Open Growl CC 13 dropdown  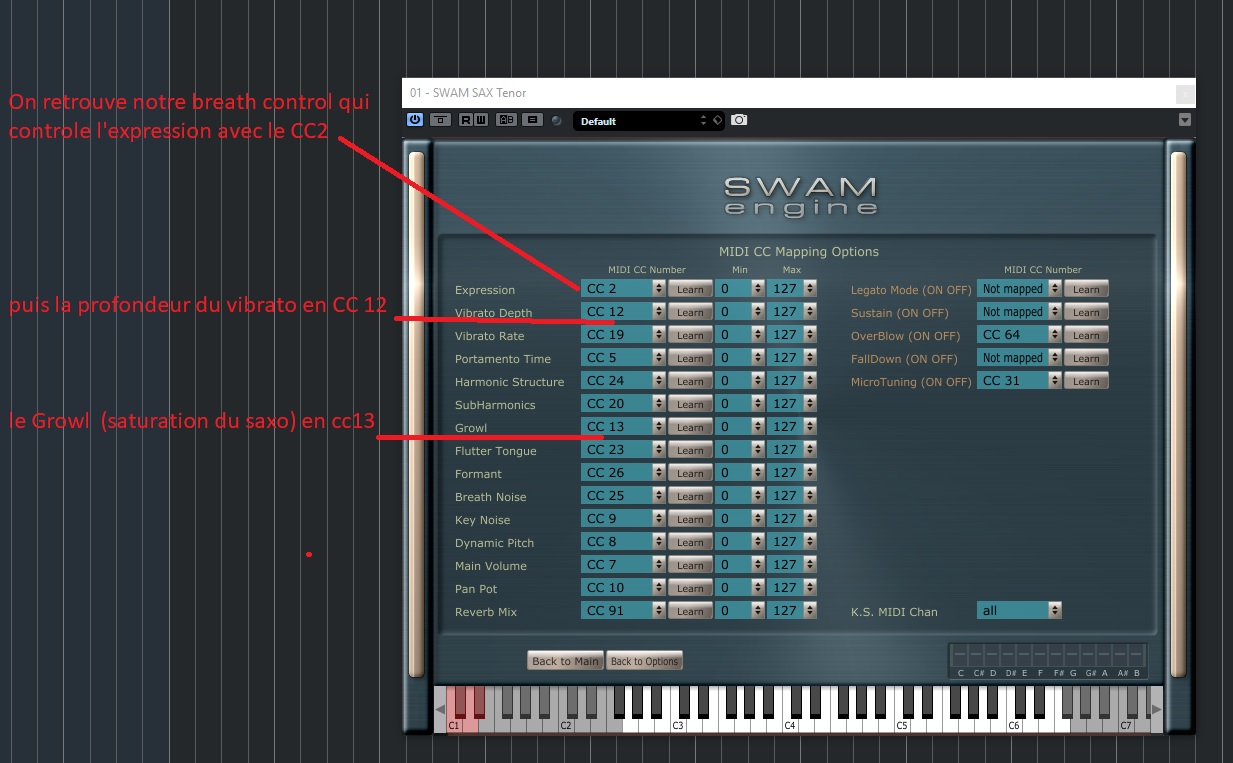(623, 427)
